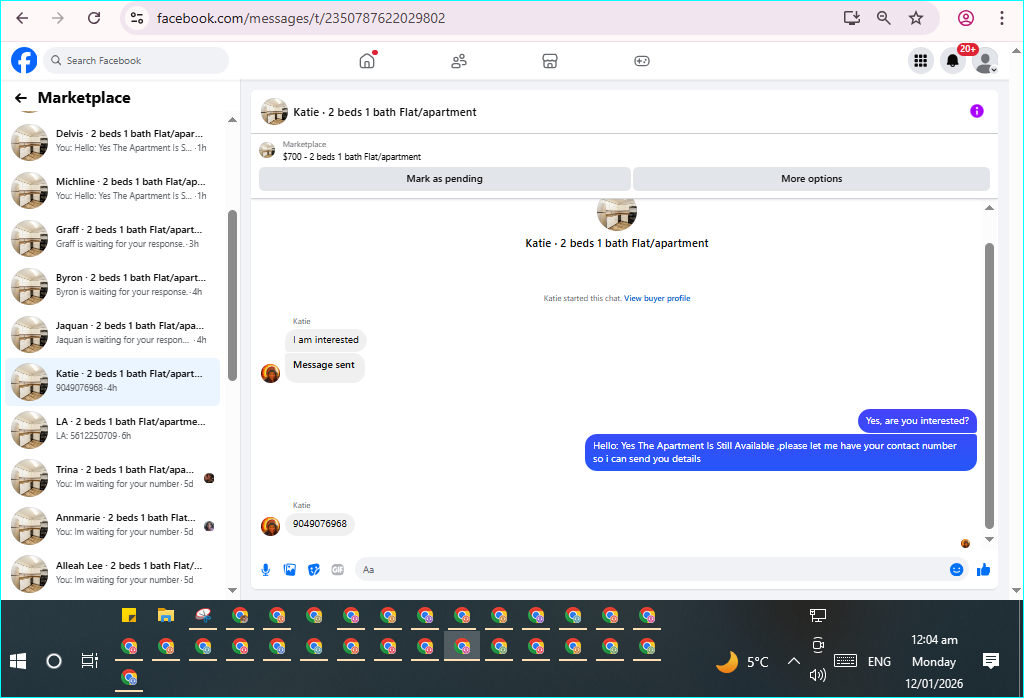This screenshot has width=1024, height=698.
Task: Click install app icon in address bar
Action: click(852, 18)
